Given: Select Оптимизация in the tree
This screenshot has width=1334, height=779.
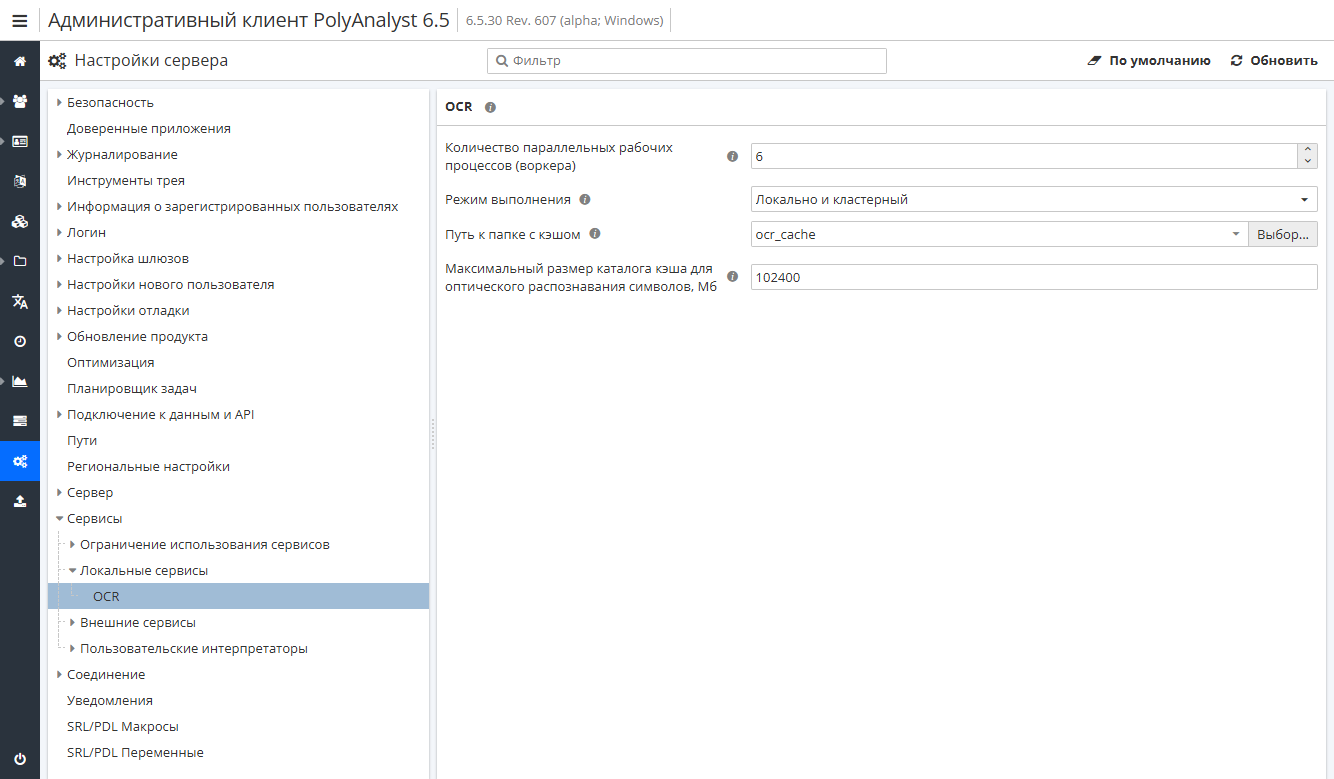Looking at the screenshot, I should 111,362.
